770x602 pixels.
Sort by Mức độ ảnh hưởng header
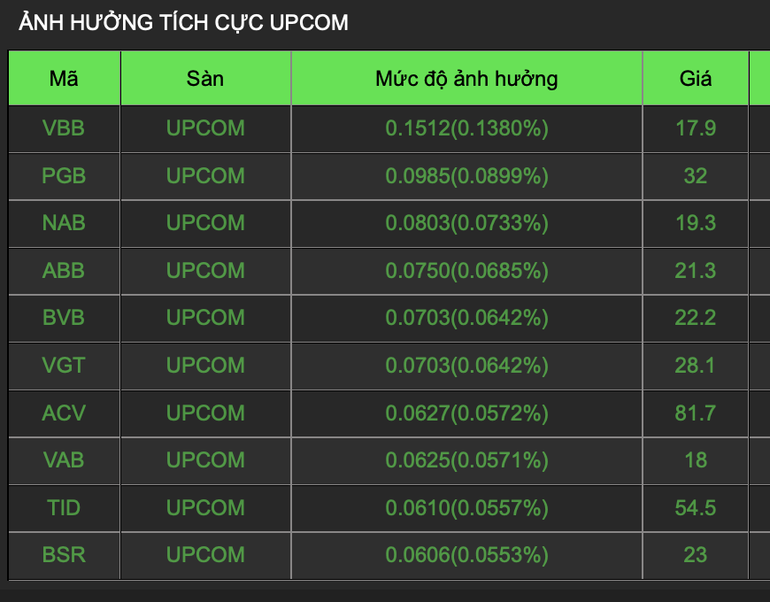point(466,79)
